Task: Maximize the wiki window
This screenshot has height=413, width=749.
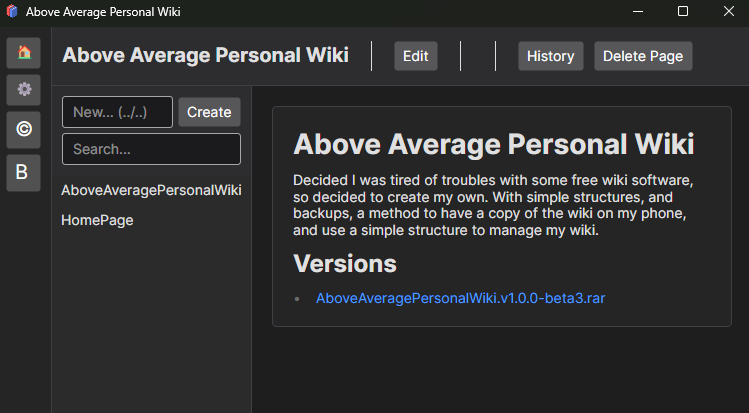Action: click(x=683, y=11)
